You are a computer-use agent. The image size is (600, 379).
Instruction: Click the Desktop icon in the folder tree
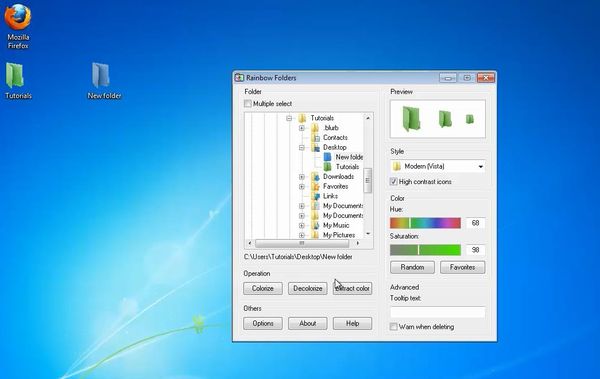[315, 147]
